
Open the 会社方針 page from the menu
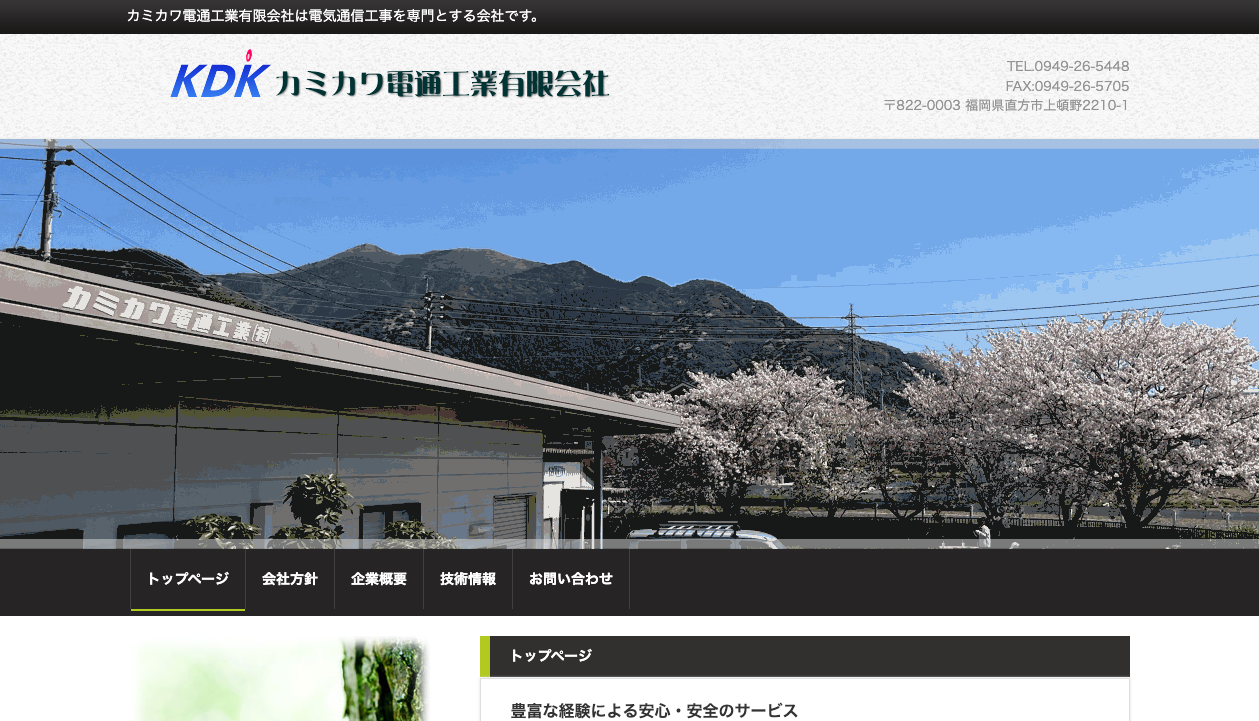click(290, 579)
